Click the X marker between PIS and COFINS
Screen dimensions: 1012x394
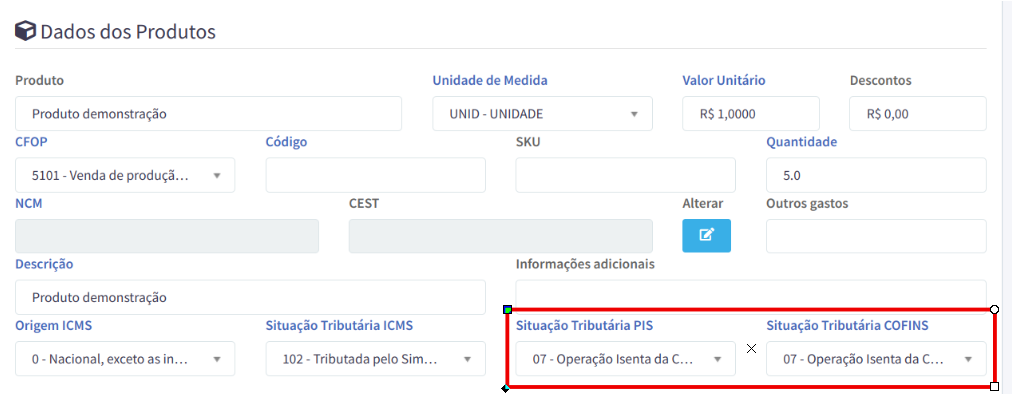coord(751,349)
